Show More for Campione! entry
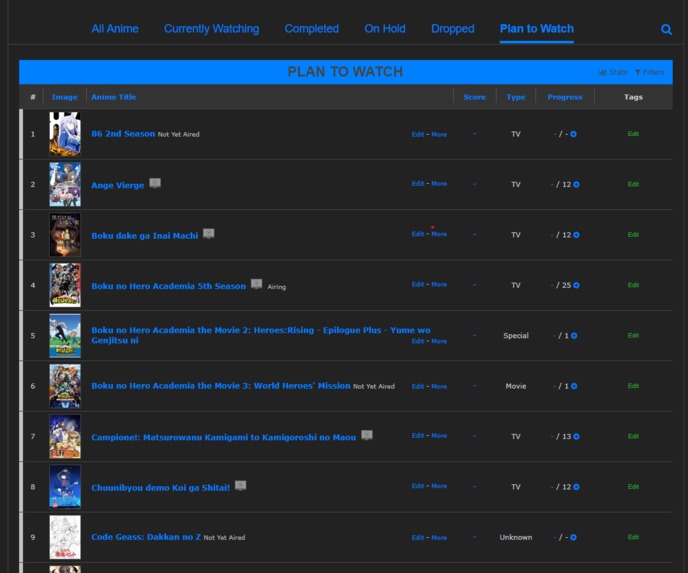Screen dimensions: 688x573 coord(439,436)
